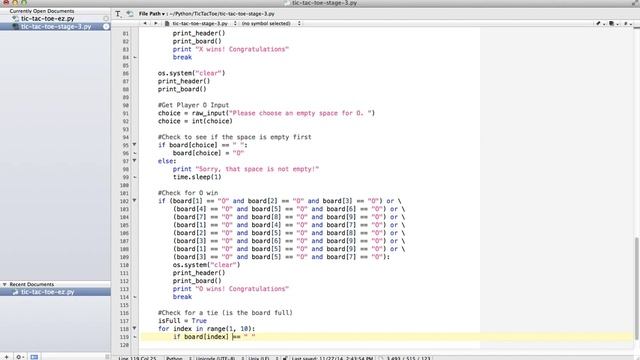Click the lock icon in the status bar
The image size is (640, 360).
pyautogui.click(x=285, y=358)
